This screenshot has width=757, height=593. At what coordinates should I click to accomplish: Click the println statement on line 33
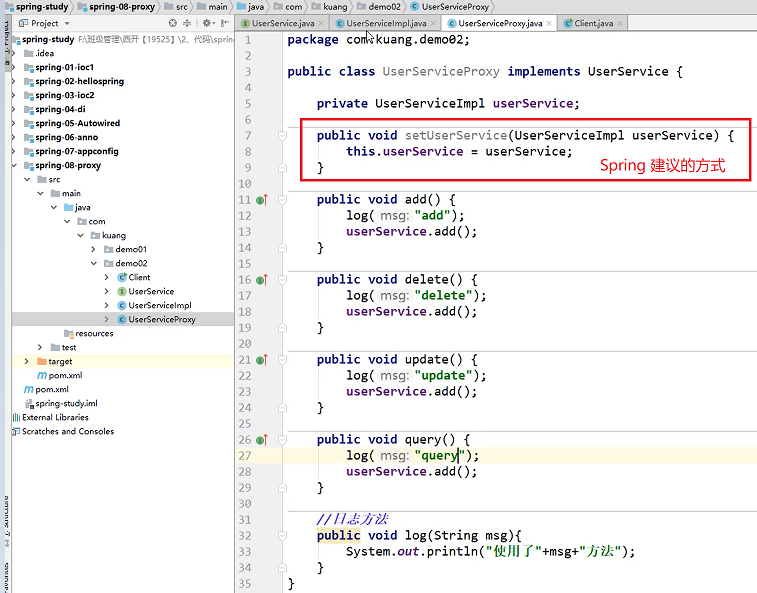tap(490, 551)
